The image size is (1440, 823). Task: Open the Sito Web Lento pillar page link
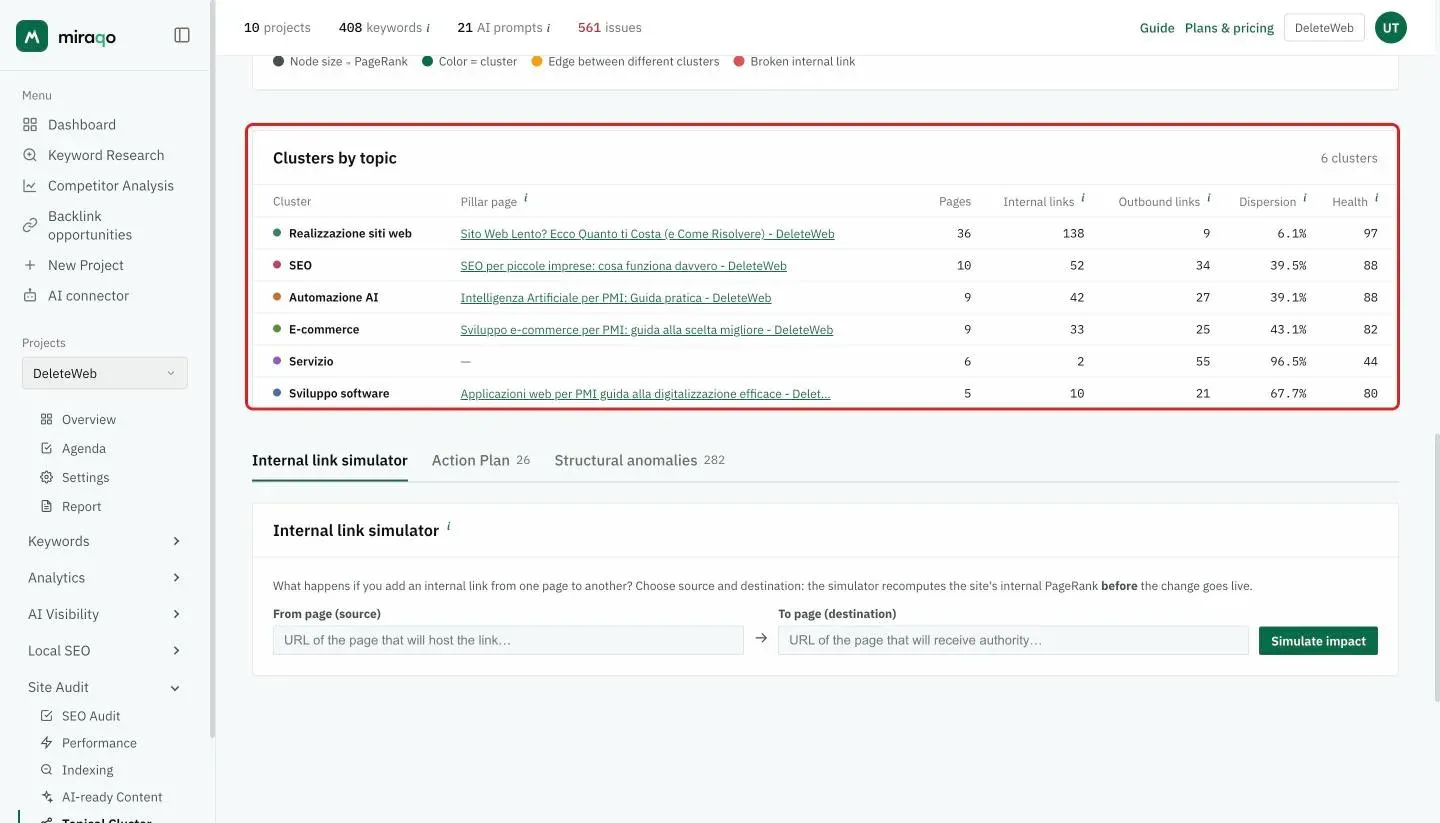(647, 234)
